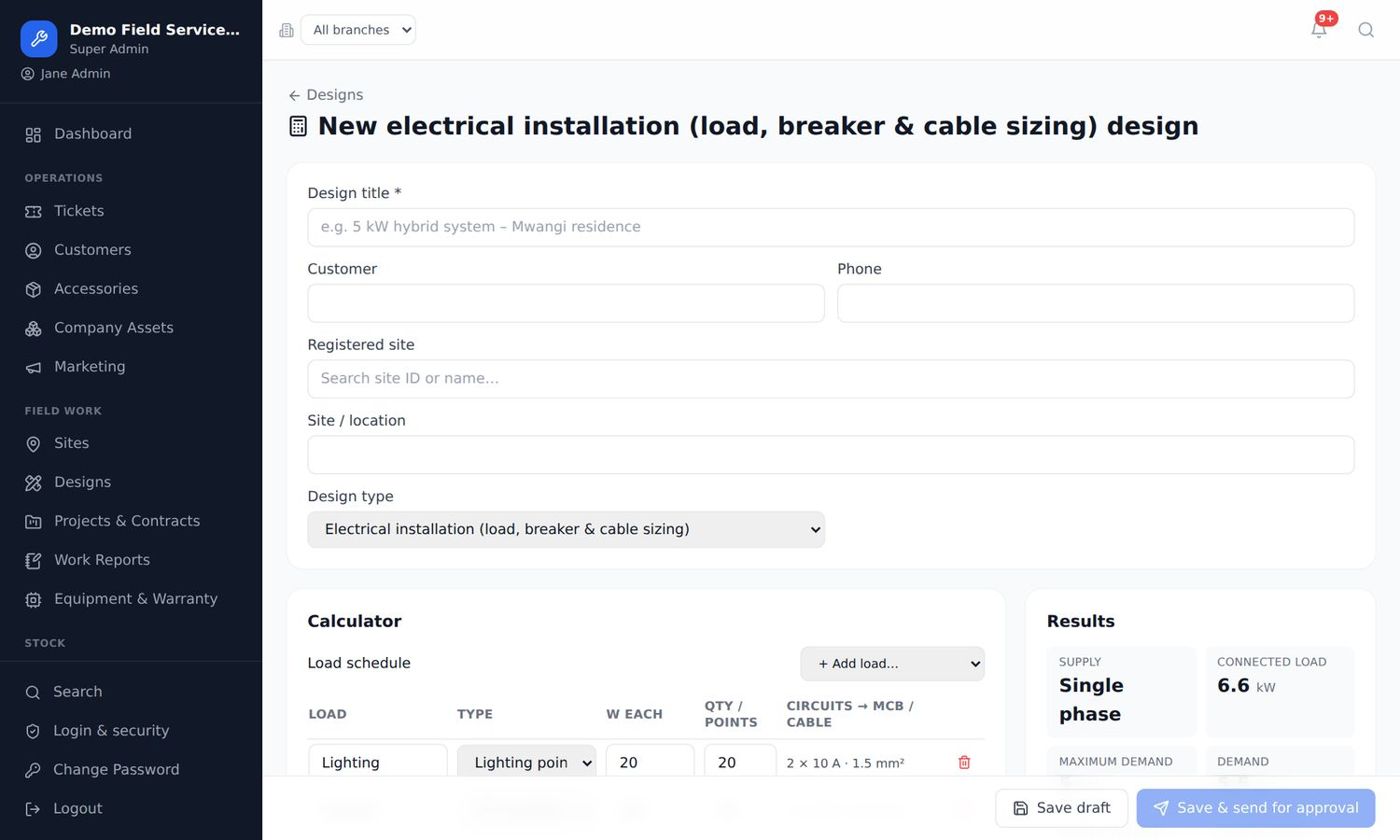Open the Add load dropdown

[892, 664]
